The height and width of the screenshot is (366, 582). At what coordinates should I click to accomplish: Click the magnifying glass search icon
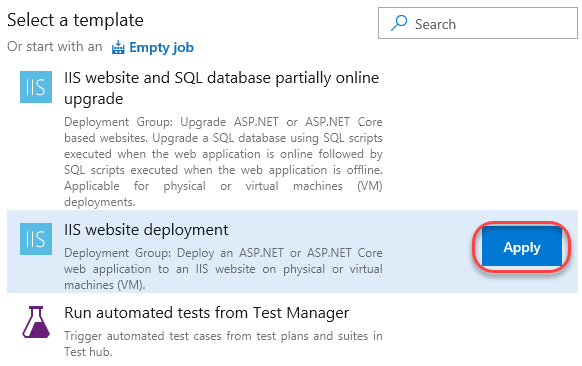coord(399,23)
